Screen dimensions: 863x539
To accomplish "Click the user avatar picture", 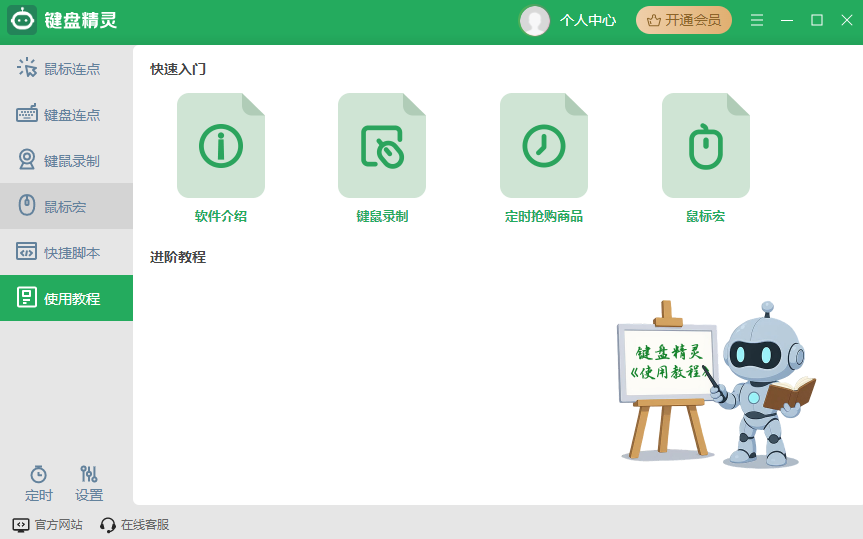I will [x=534, y=21].
